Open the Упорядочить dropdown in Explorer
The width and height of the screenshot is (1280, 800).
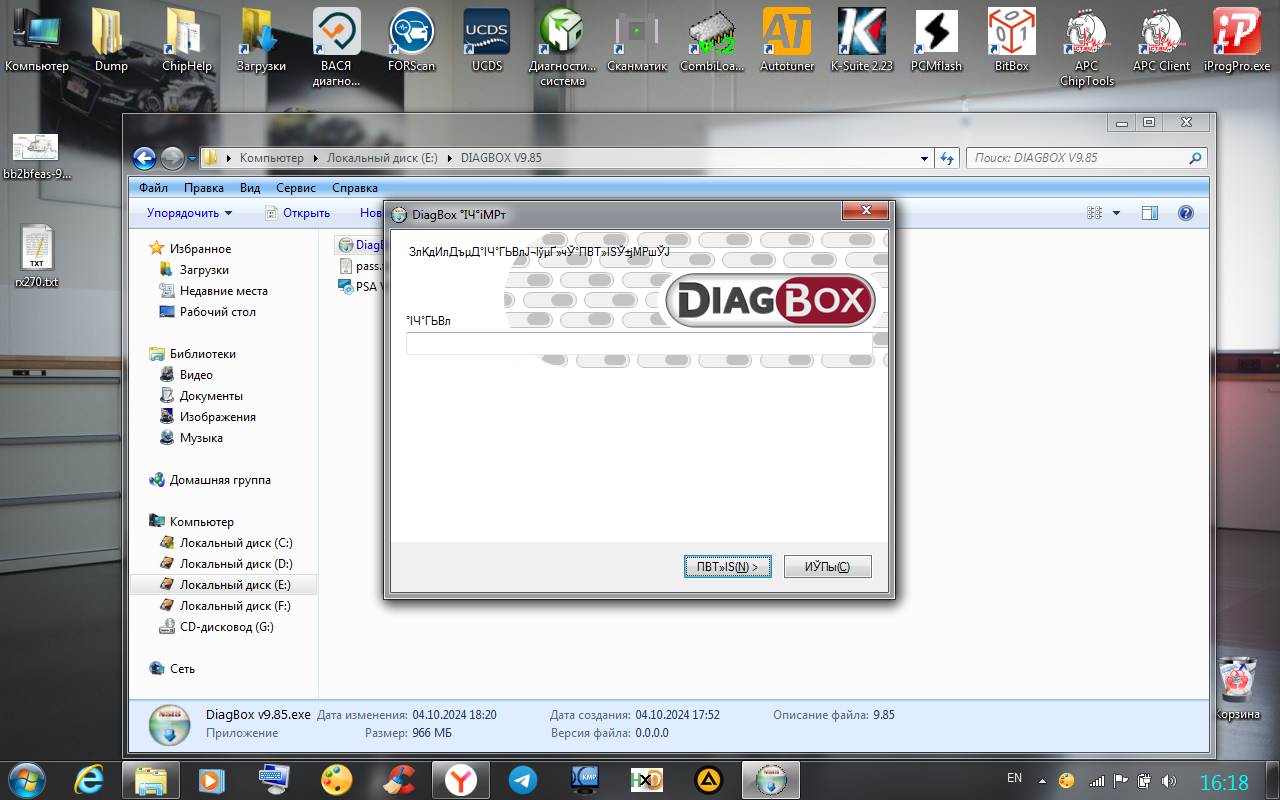point(189,213)
